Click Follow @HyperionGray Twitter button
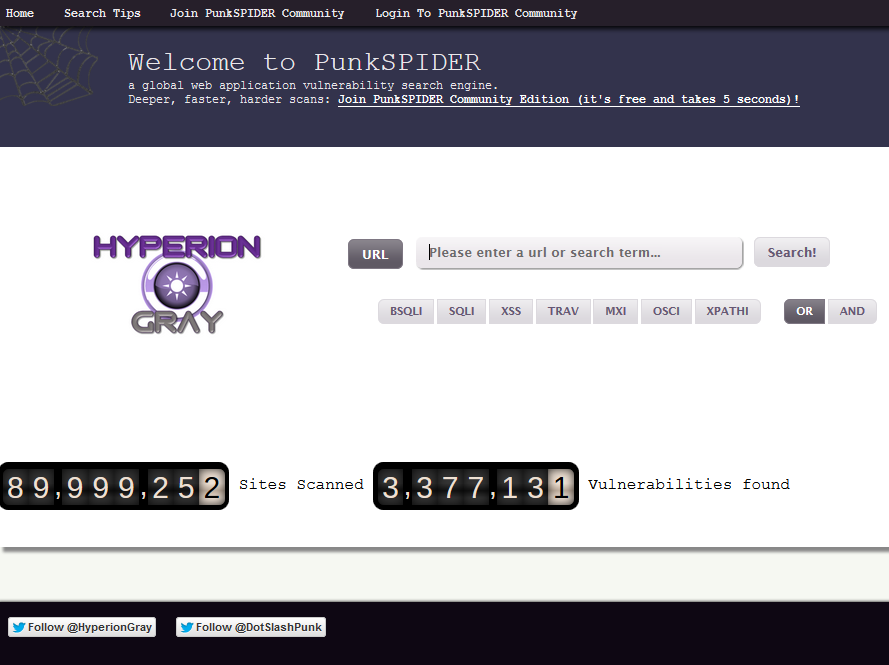The width and height of the screenshot is (889, 665). [x=82, y=627]
